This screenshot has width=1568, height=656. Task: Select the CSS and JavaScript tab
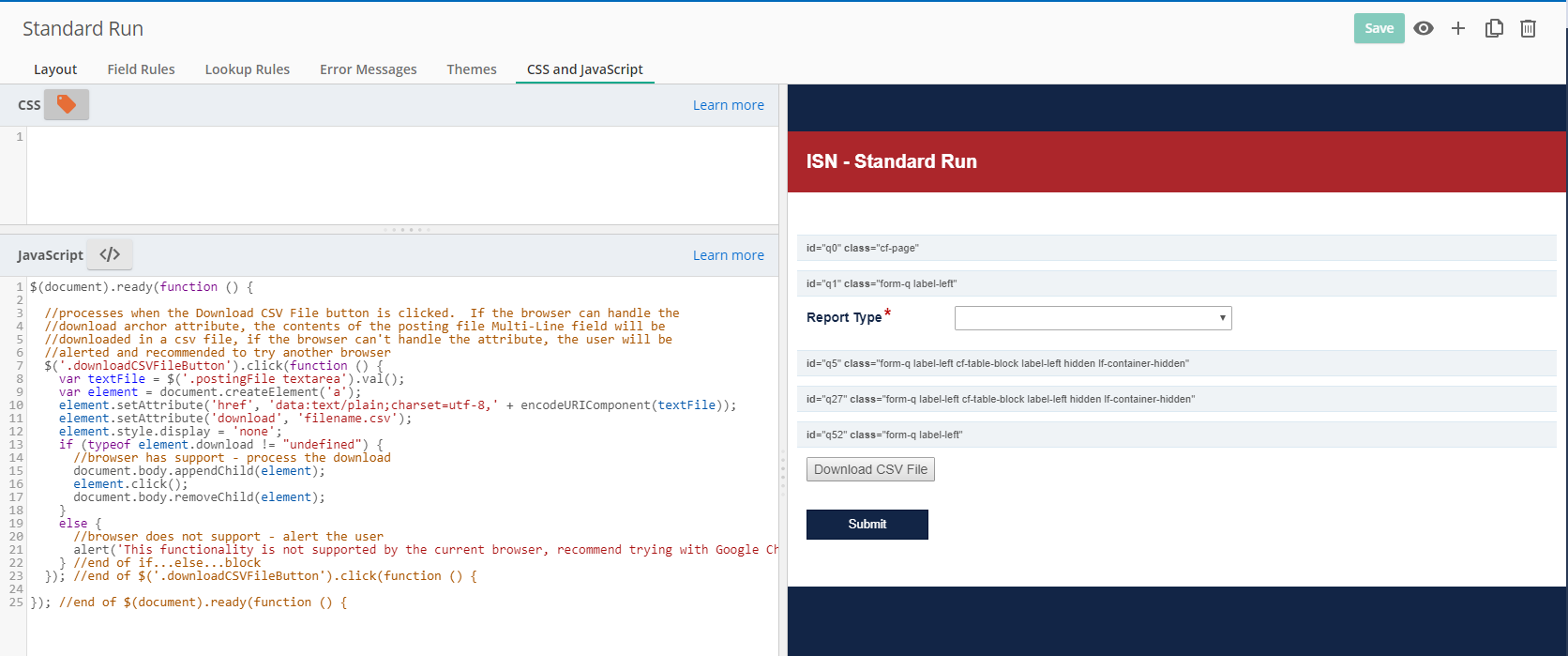pyautogui.click(x=584, y=69)
